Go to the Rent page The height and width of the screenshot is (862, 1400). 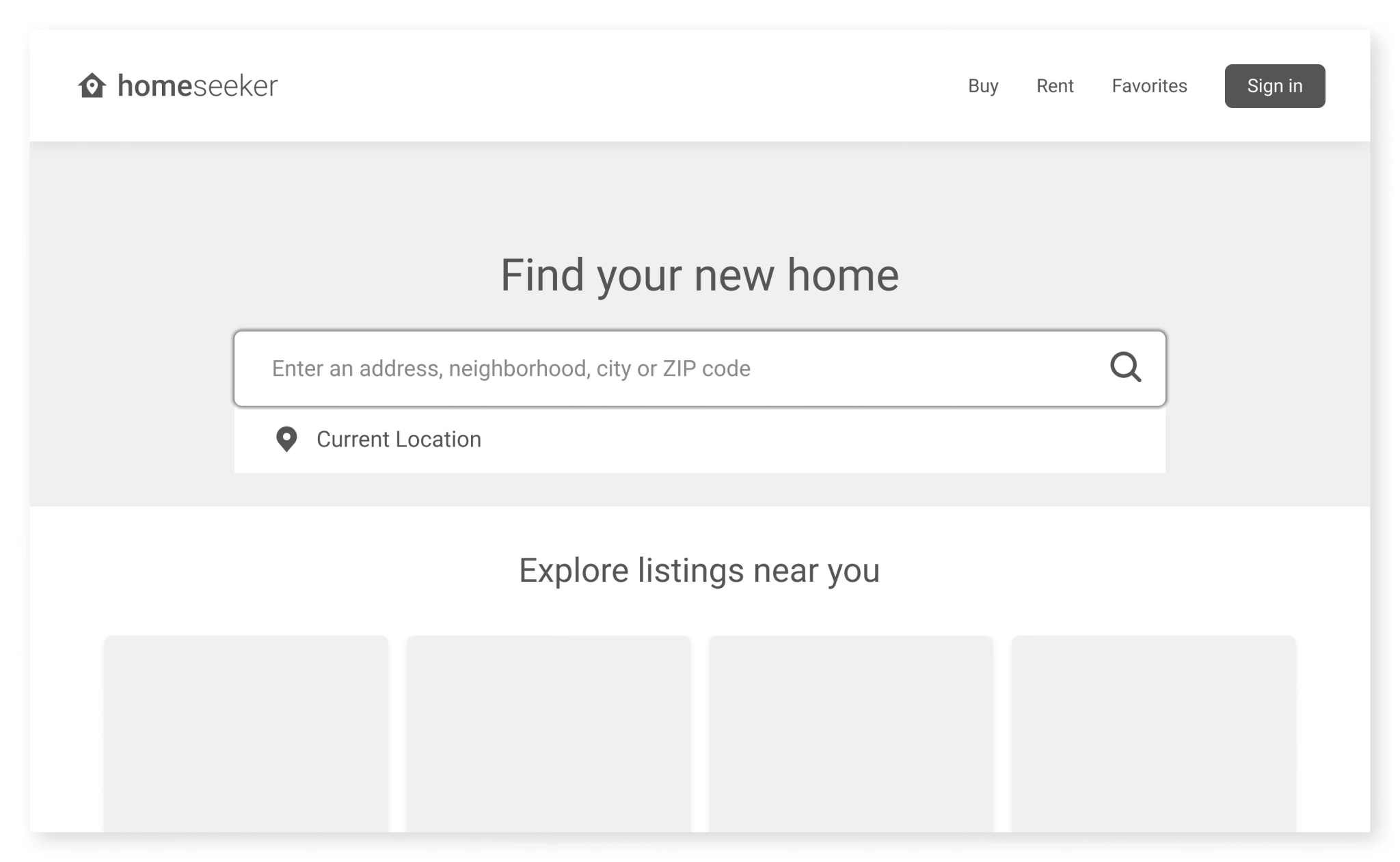pyautogui.click(x=1055, y=86)
